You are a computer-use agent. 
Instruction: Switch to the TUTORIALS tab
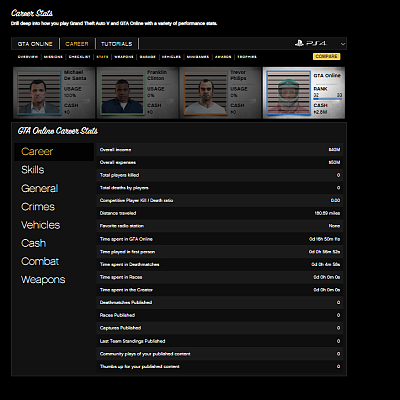[117, 44]
